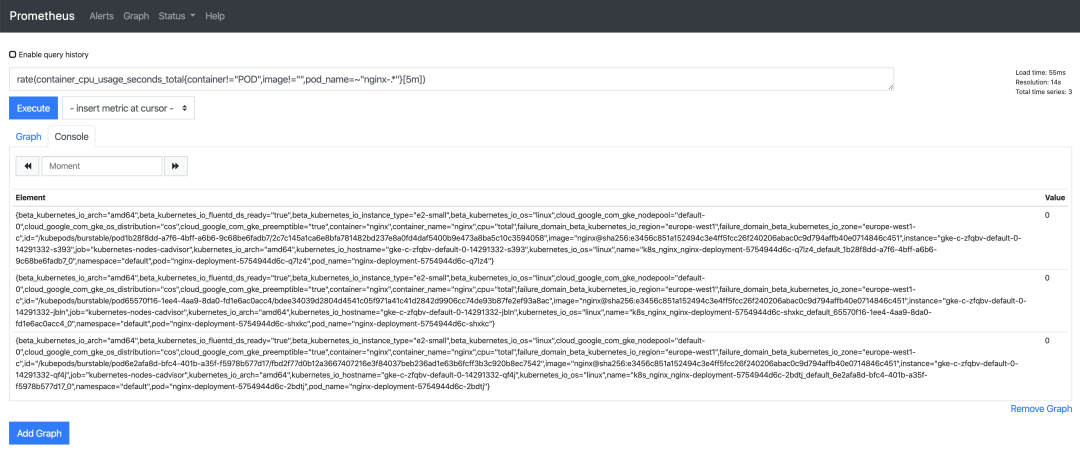
Task: Select the result row for pod 2bdtj
Action: (541, 365)
